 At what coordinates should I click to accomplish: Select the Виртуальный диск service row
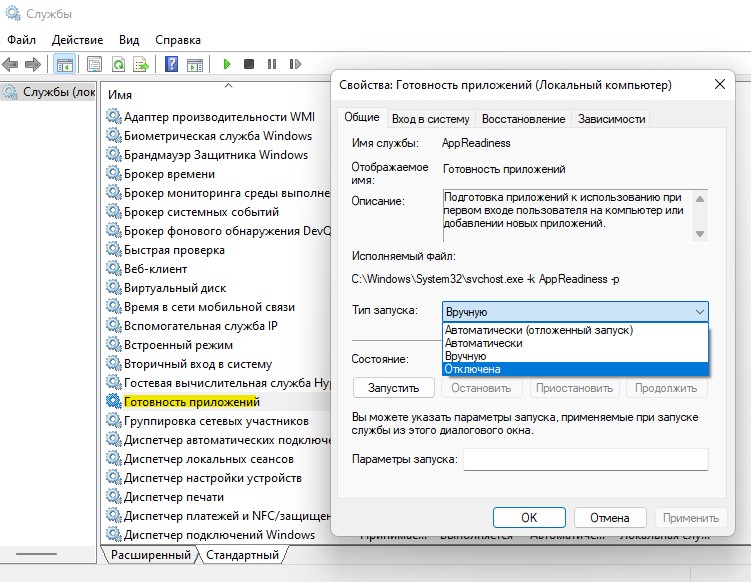click(x=217, y=288)
